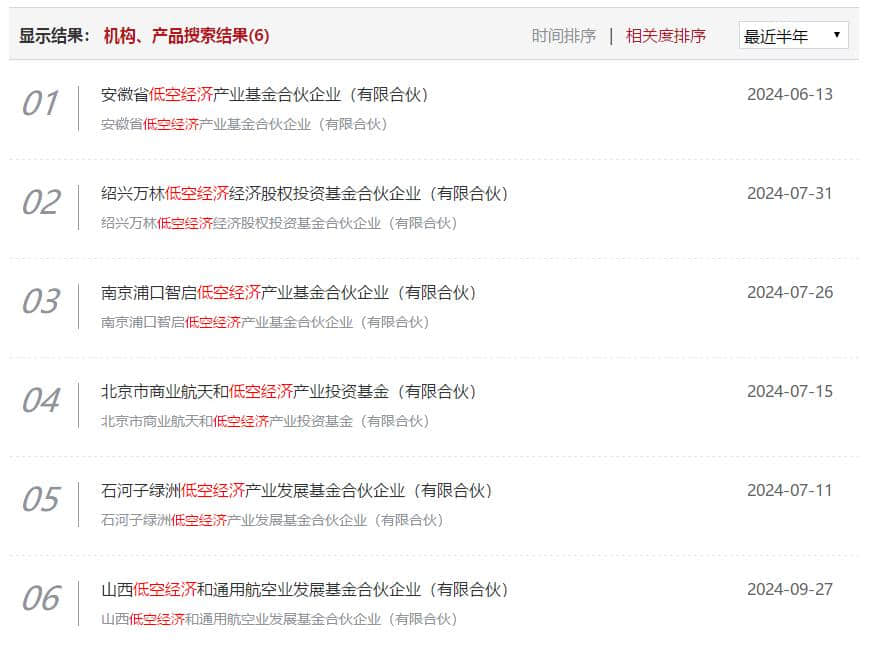Click the date 2024-07-26
Viewport: 874px width, 652px height.
pyautogui.click(x=790, y=293)
